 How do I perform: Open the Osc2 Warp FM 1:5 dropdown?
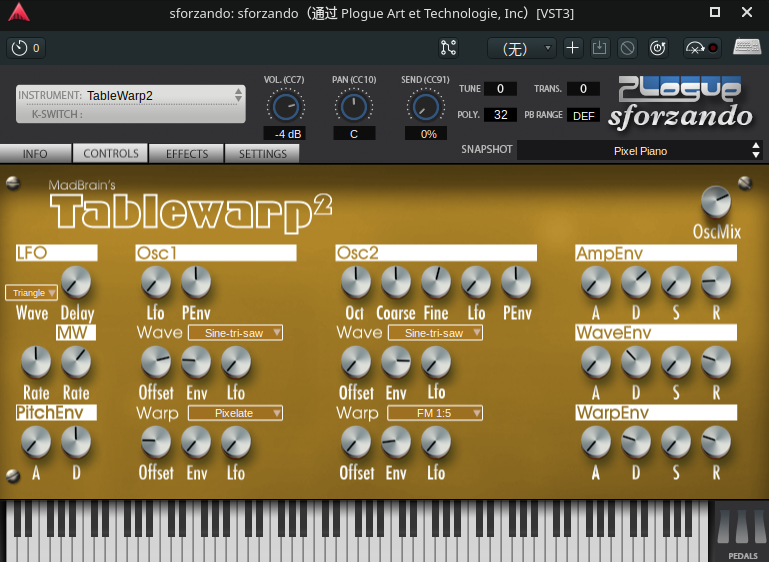pyautogui.click(x=435, y=413)
